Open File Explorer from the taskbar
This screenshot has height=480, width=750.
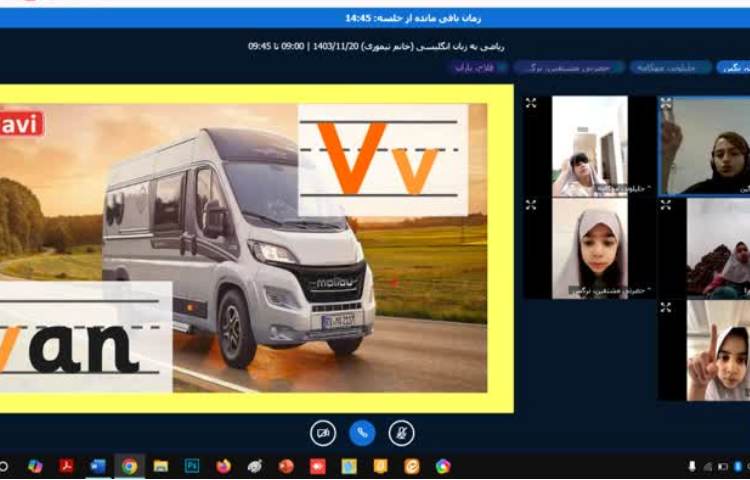pyautogui.click(x=161, y=466)
